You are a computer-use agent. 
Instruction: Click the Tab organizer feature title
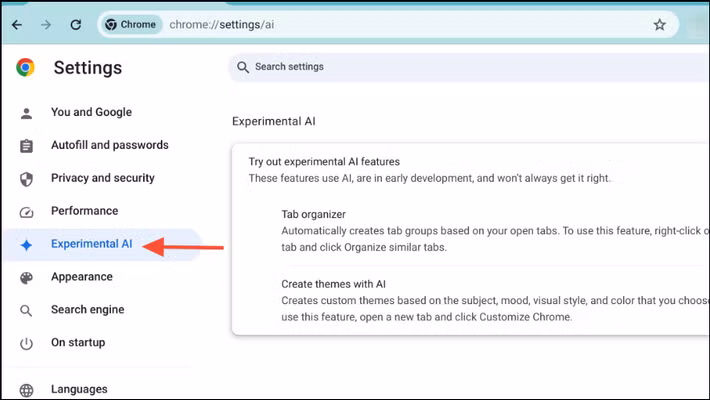point(313,214)
